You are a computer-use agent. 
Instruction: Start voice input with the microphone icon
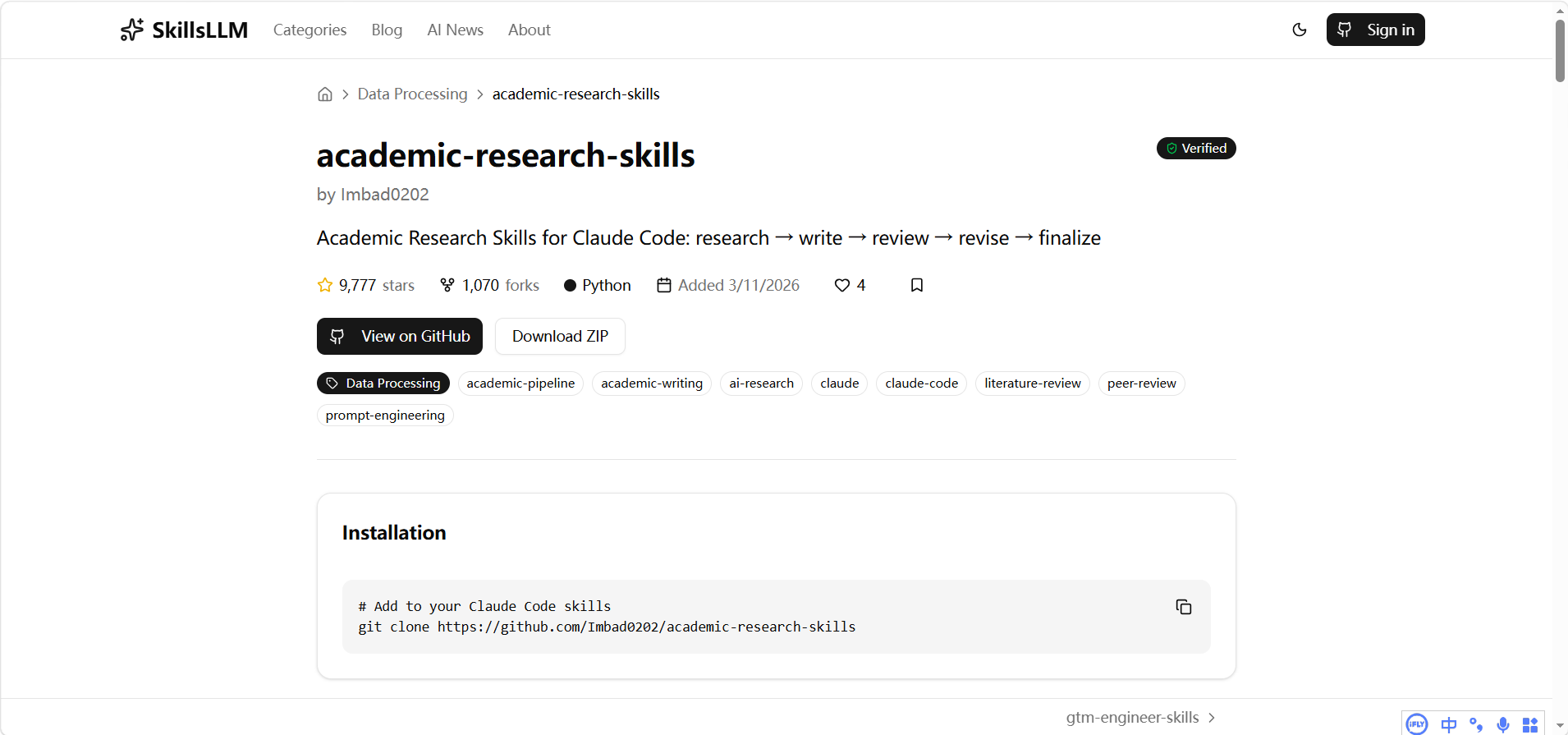pos(1503,724)
